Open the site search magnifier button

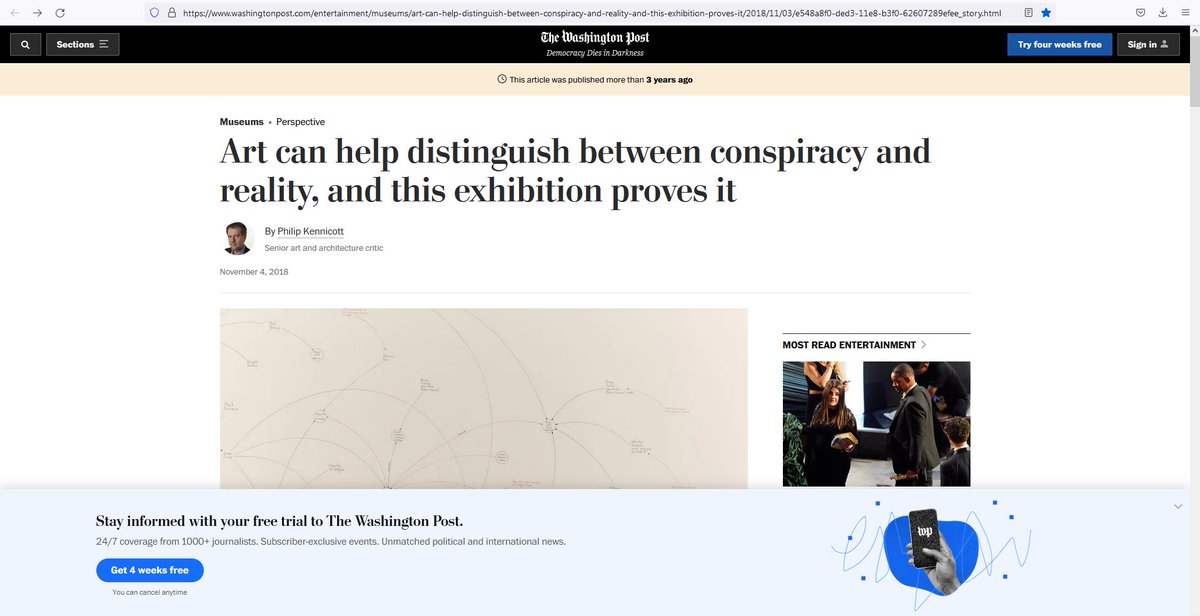(24, 44)
